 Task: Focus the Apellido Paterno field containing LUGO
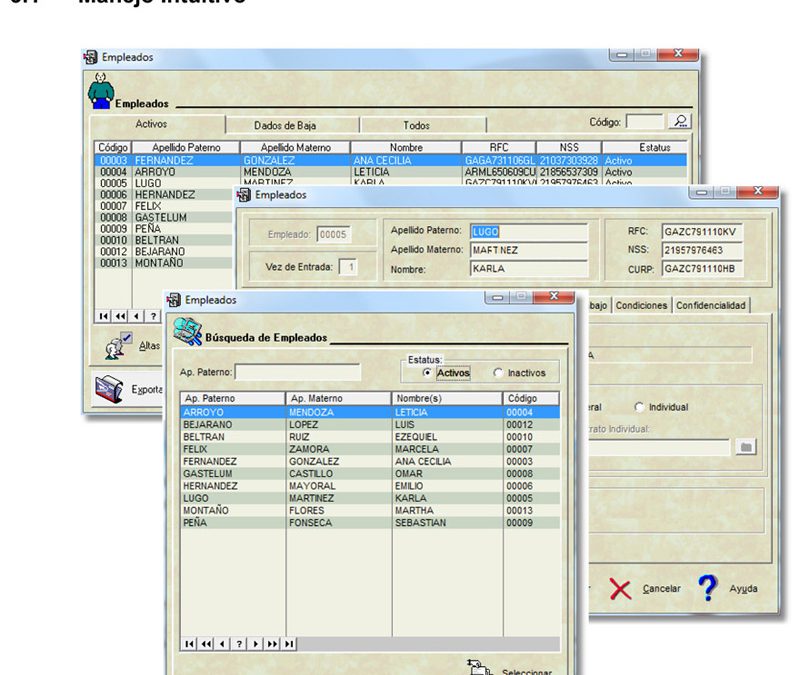[528, 231]
